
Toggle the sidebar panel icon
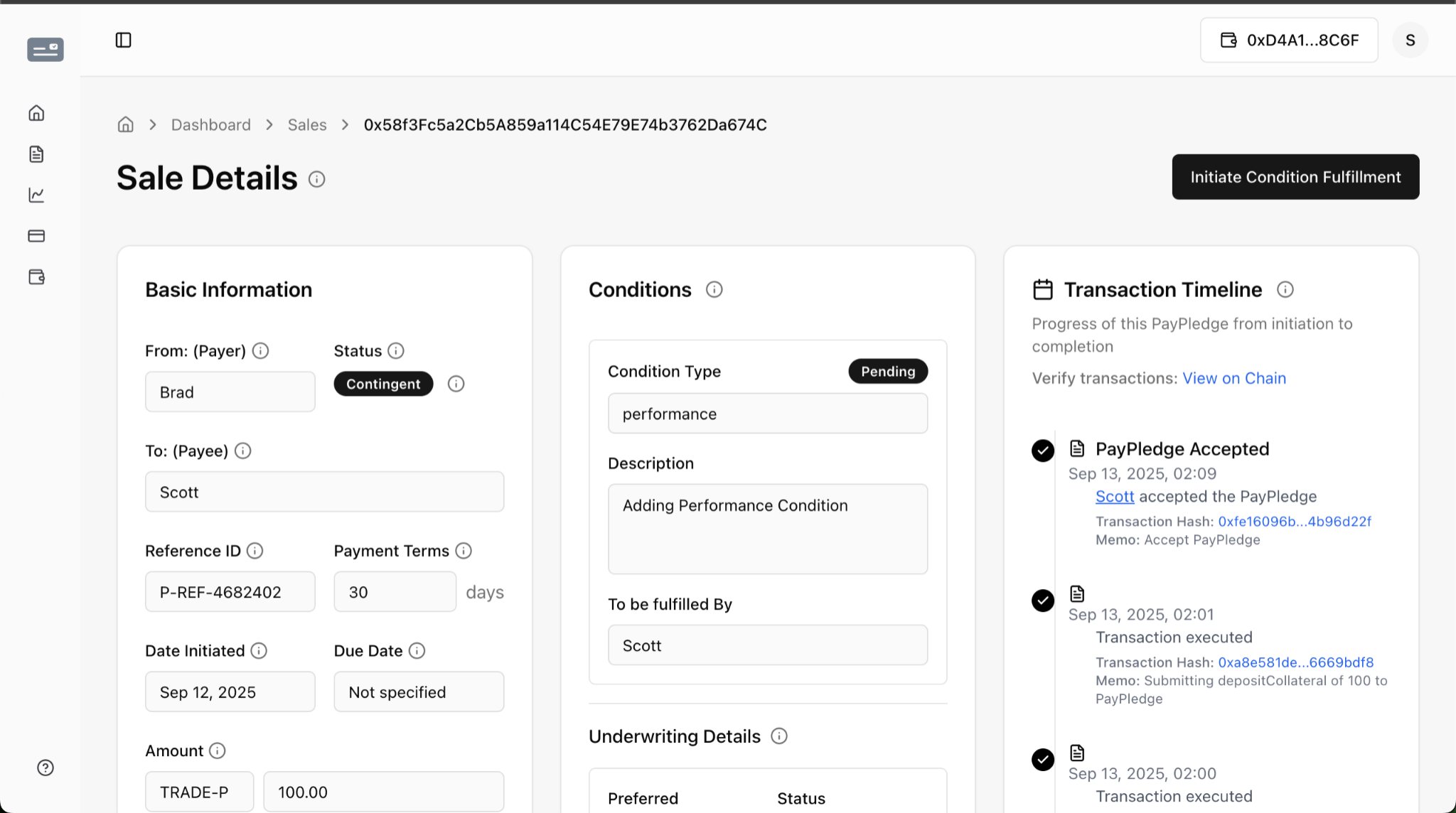[x=123, y=40]
